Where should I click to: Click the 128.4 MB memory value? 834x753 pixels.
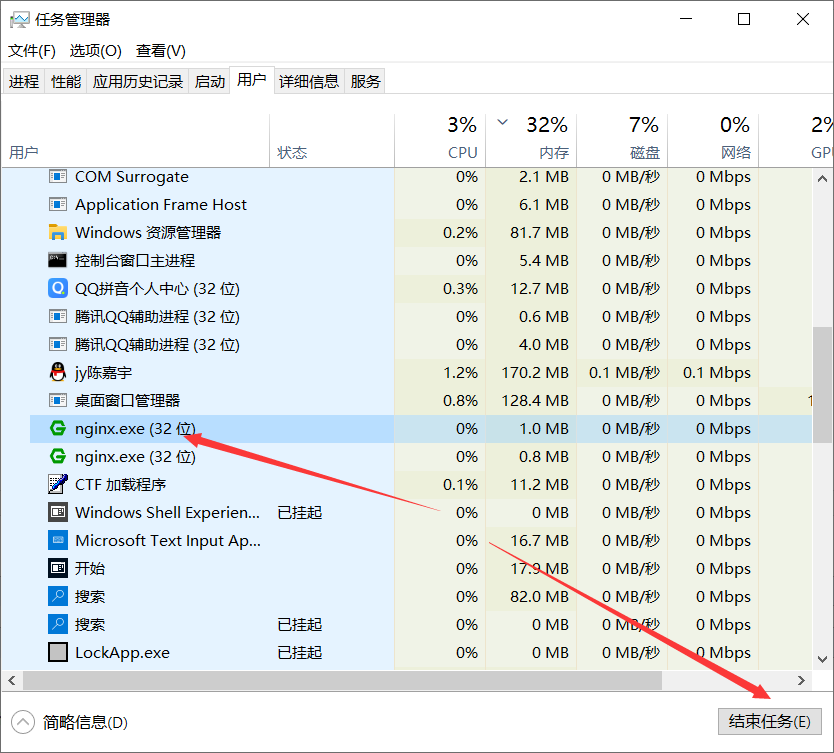[535, 400]
